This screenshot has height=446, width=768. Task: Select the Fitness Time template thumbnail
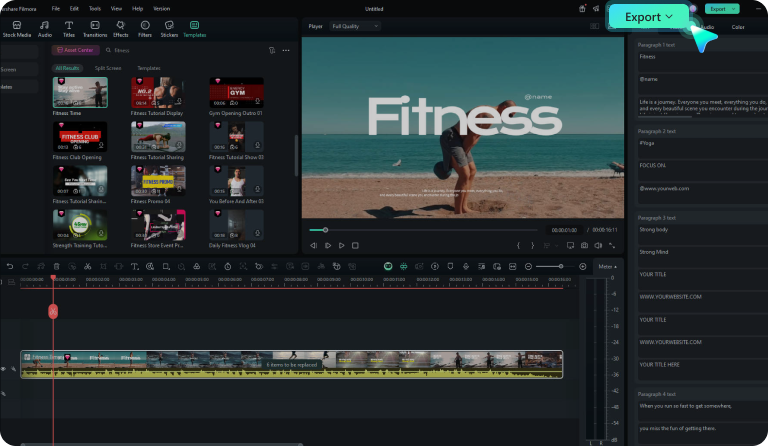[80, 92]
